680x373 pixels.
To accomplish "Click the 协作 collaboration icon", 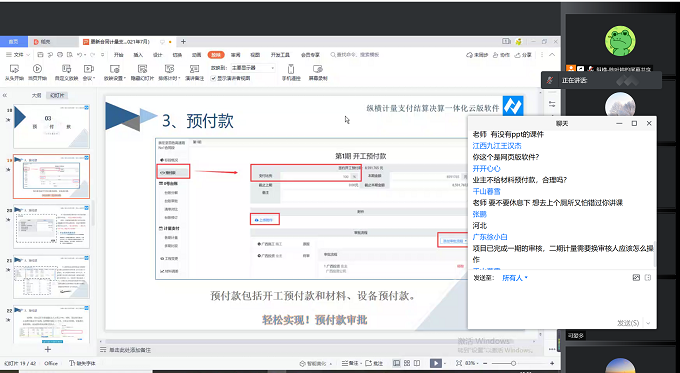I will tap(496, 55).
